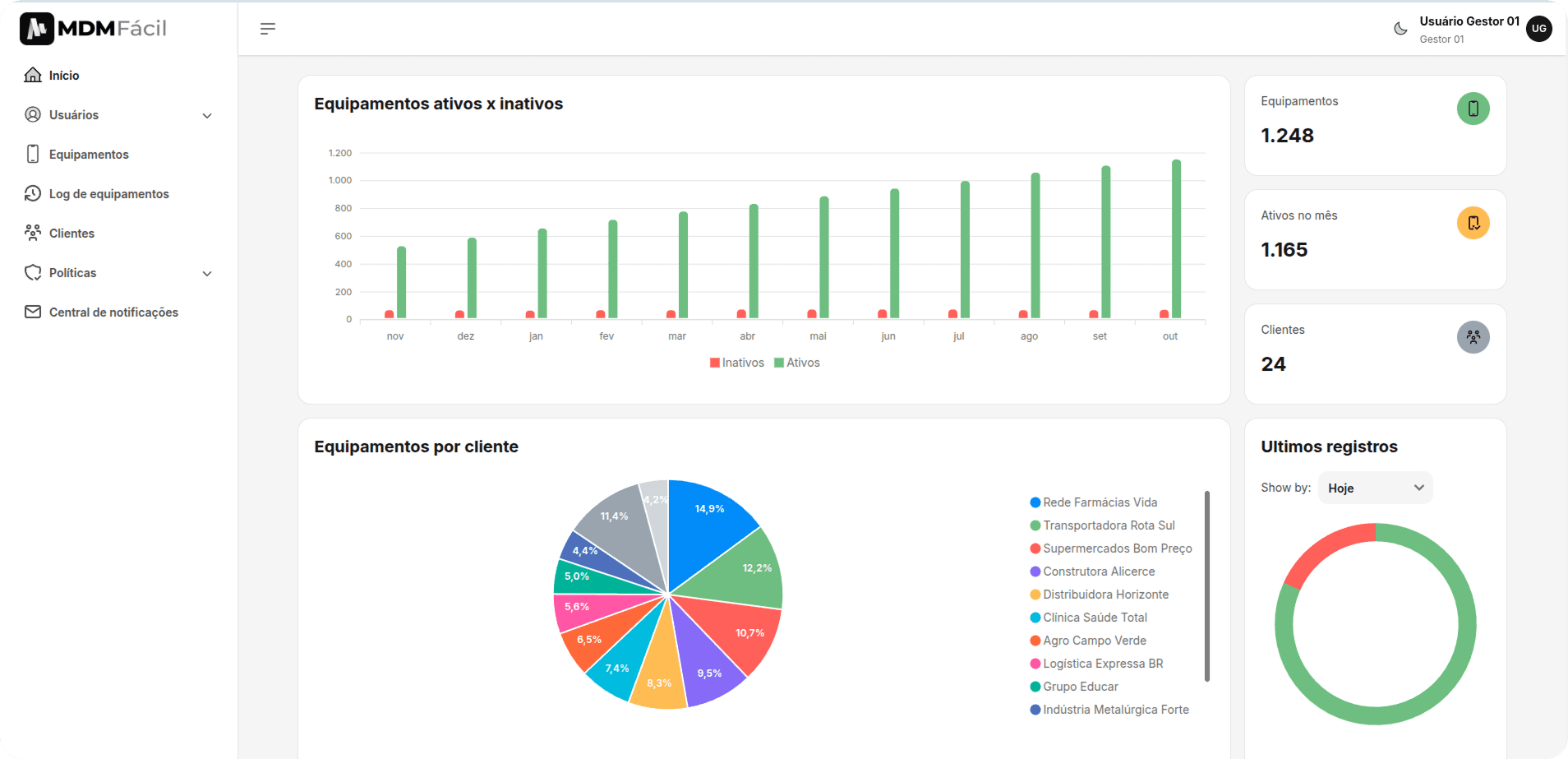Click the Equipamentos phone icon in sidebar
This screenshot has width=1568, height=759.
coord(33,154)
